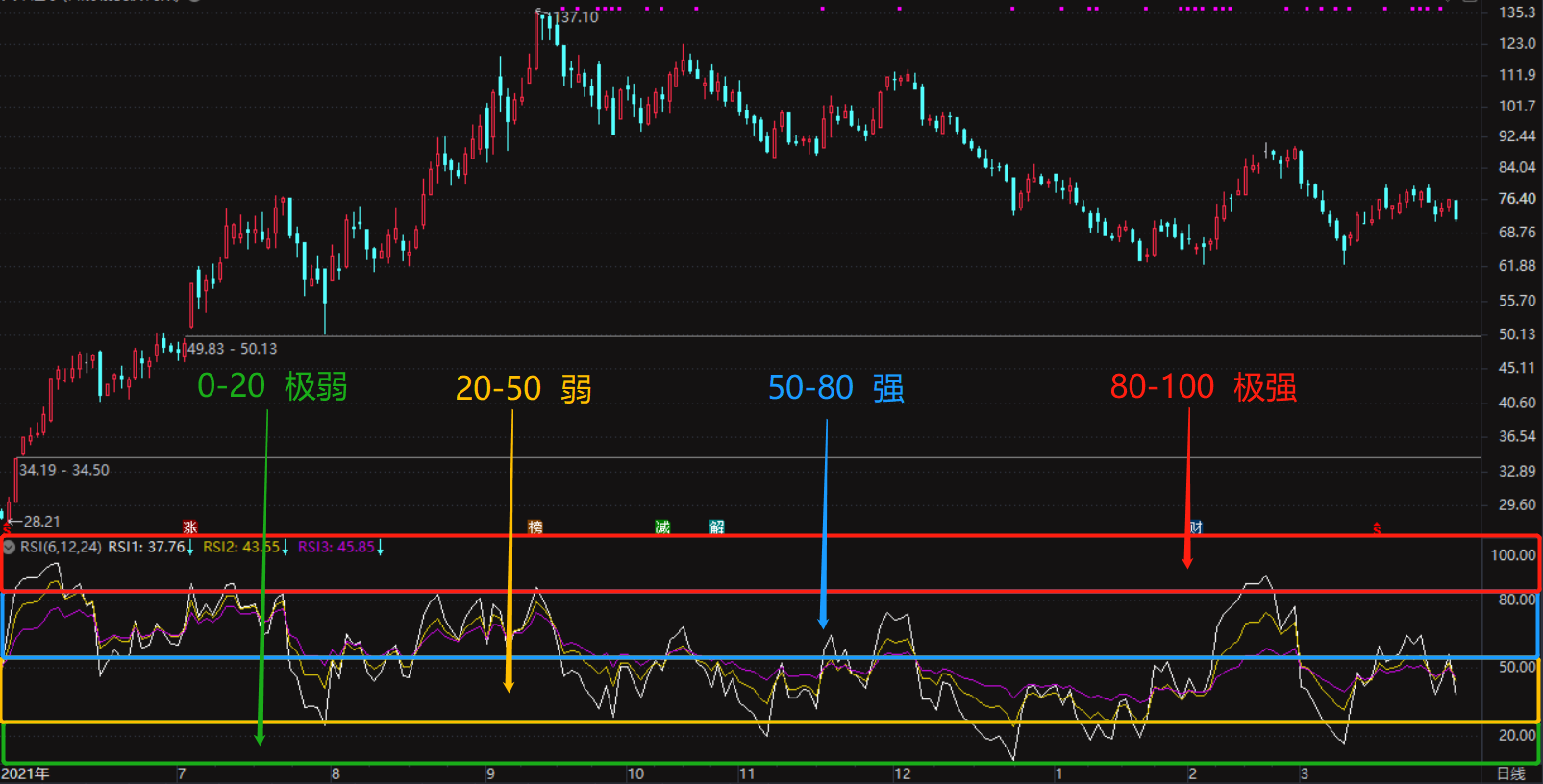The width and height of the screenshot is (1543, 784).
Task: Click the green 减 event marker
Action: 662,527
